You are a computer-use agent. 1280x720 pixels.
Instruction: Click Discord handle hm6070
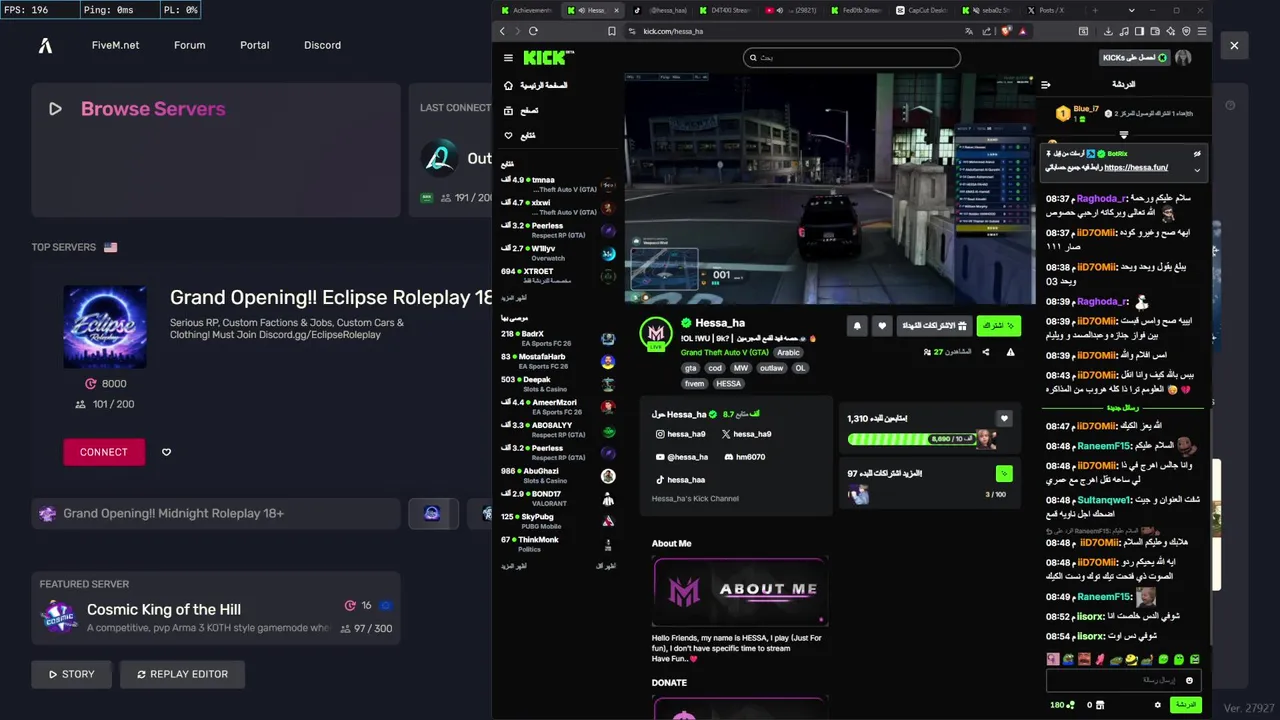coord(744,457)
